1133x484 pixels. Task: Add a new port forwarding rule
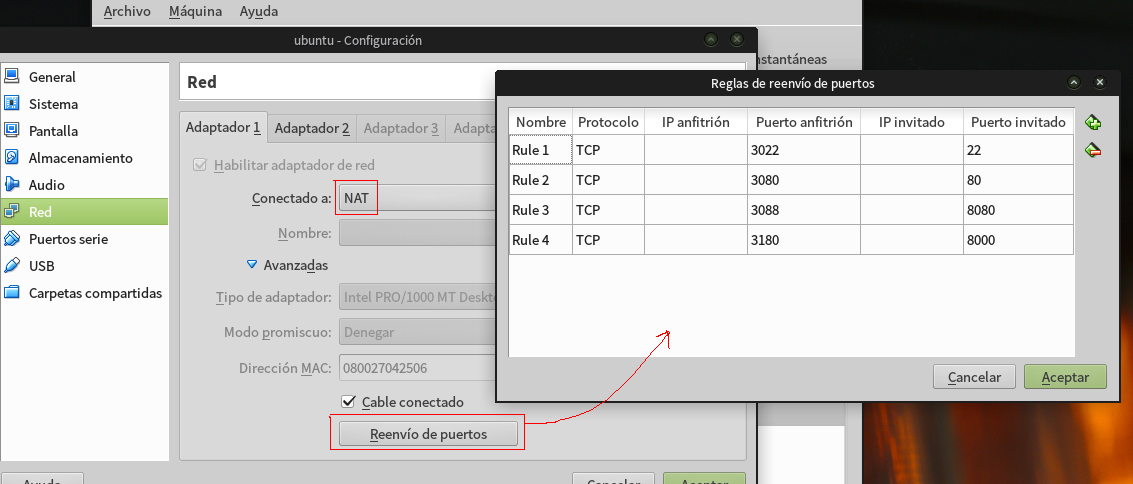[1093, 123]
